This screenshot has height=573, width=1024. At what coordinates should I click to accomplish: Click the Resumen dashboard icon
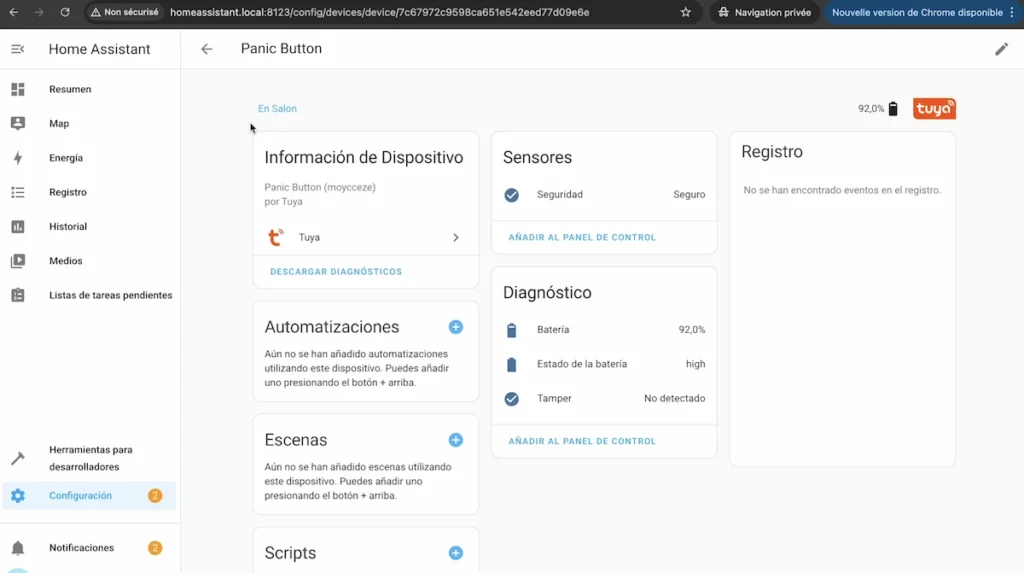tap(18, 89)
